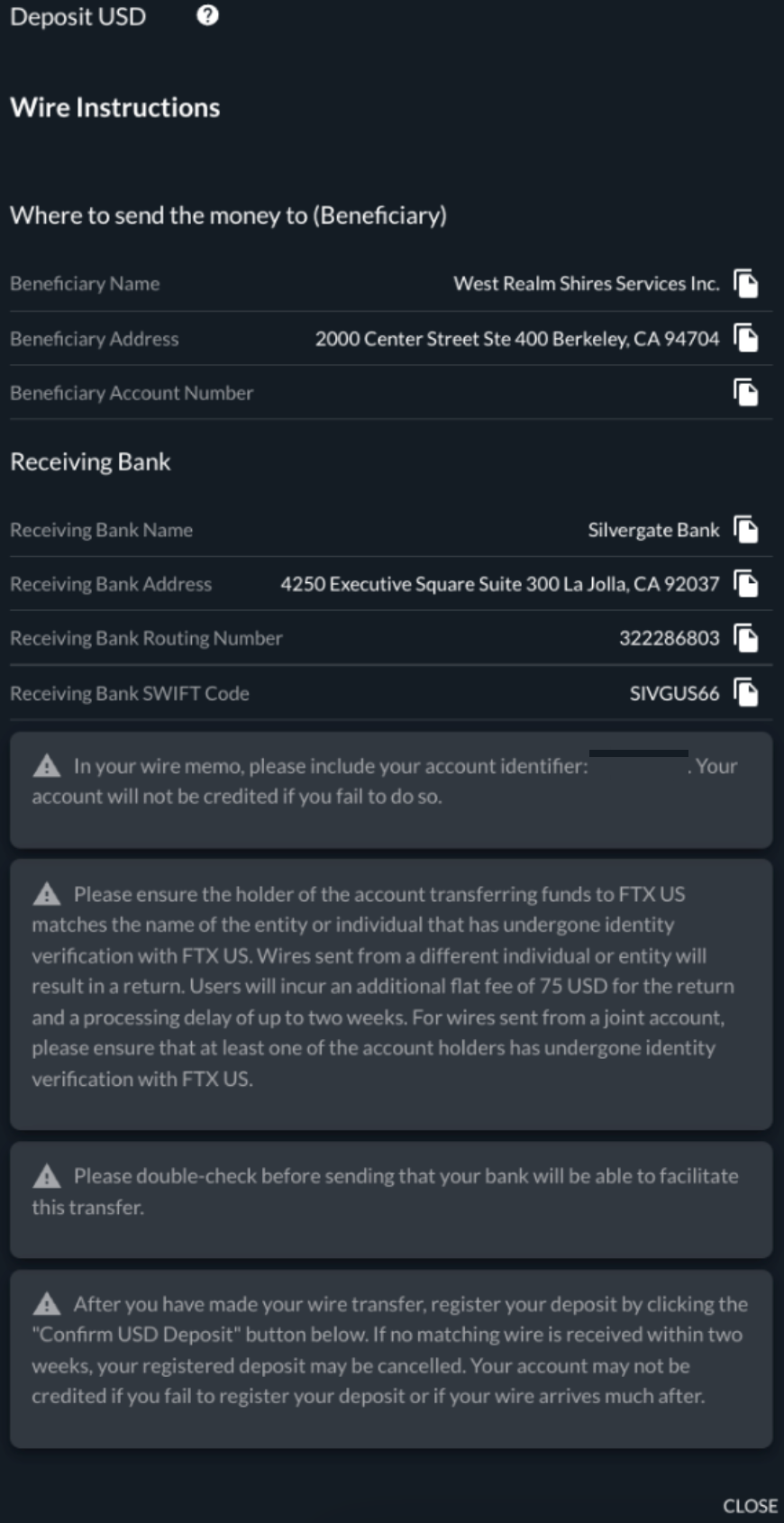Copy the Beneficiary Name value
Viewport: 784px width, 1523px height.
tap(745, 284)
